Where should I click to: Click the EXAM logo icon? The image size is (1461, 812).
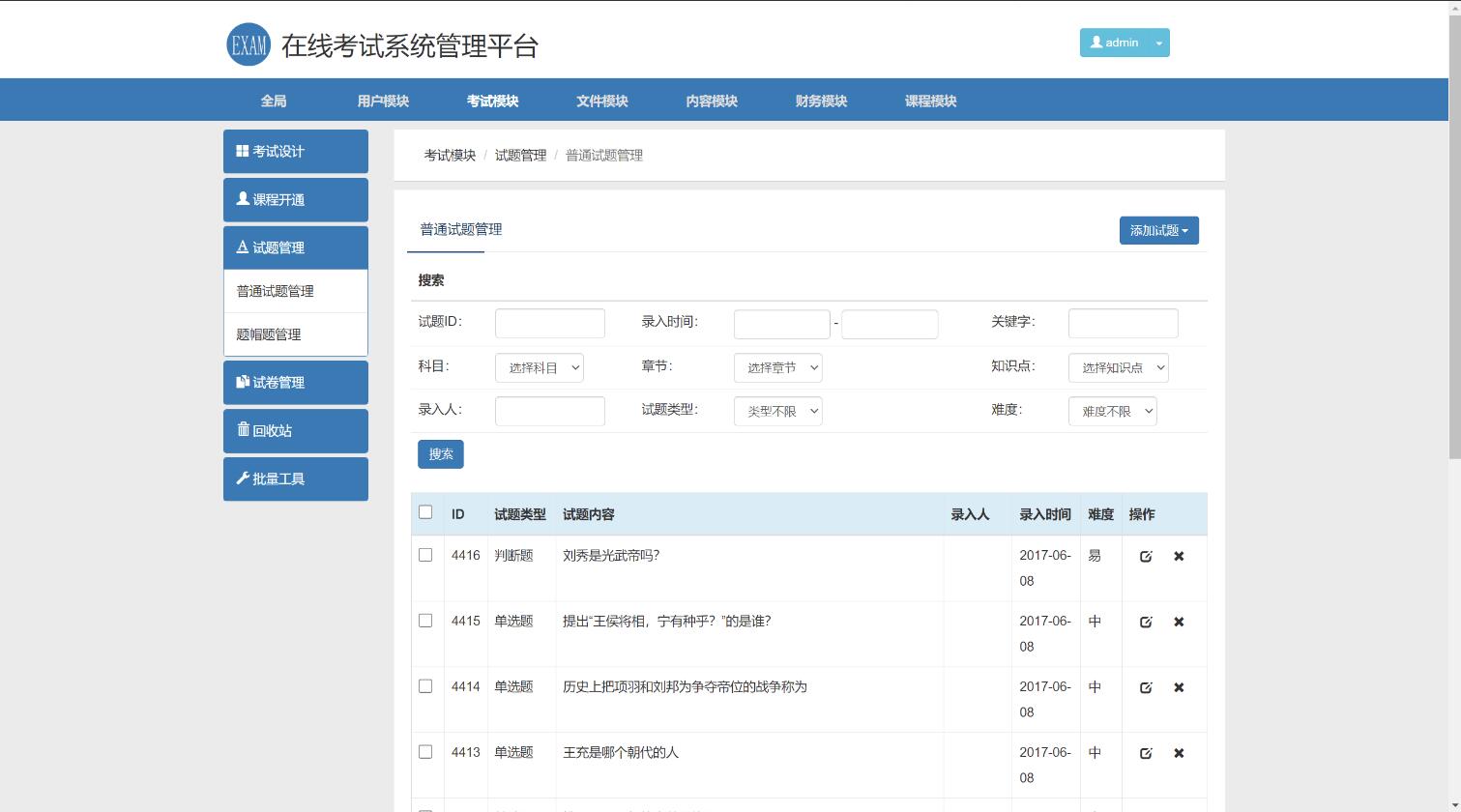[248, 44]
